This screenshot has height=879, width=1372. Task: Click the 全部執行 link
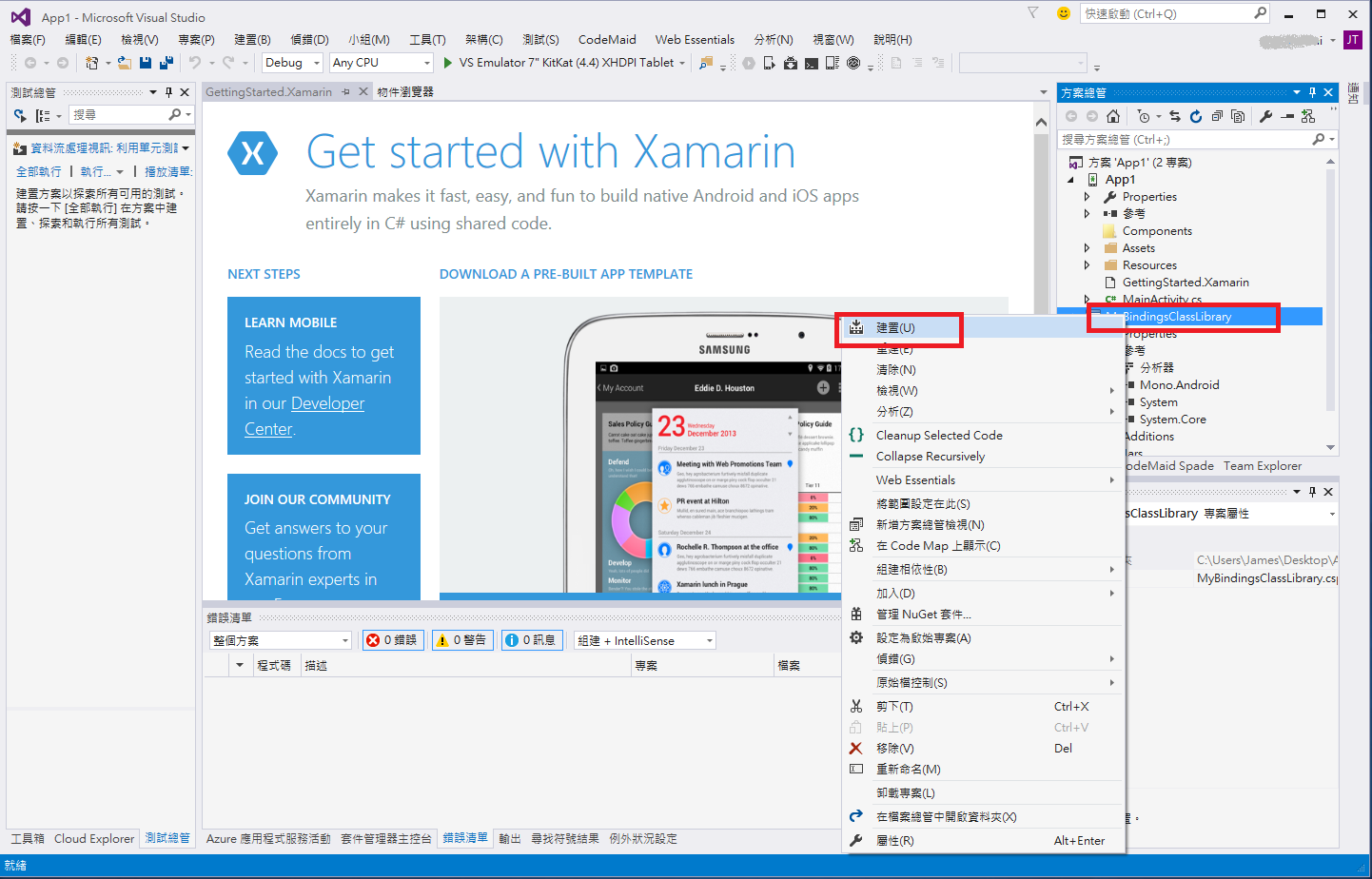39,171
